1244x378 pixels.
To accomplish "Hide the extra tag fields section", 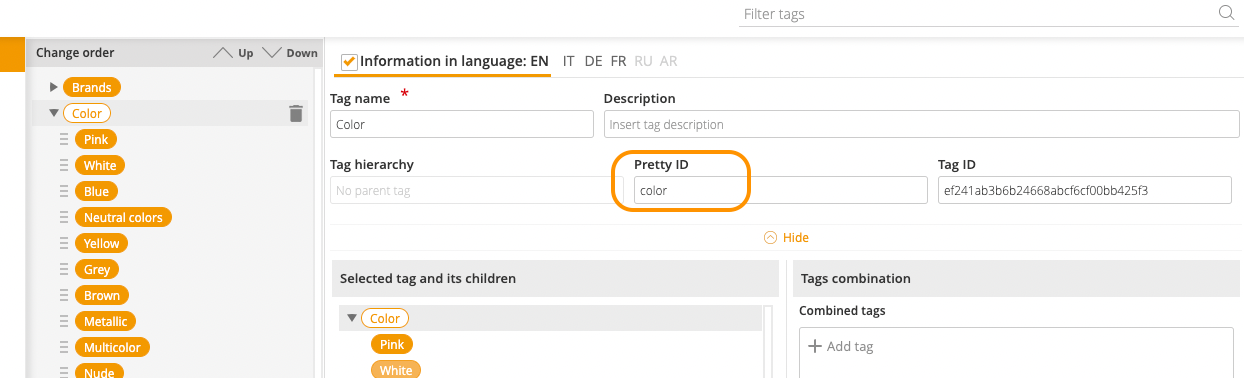I will [x=786, y=238].
